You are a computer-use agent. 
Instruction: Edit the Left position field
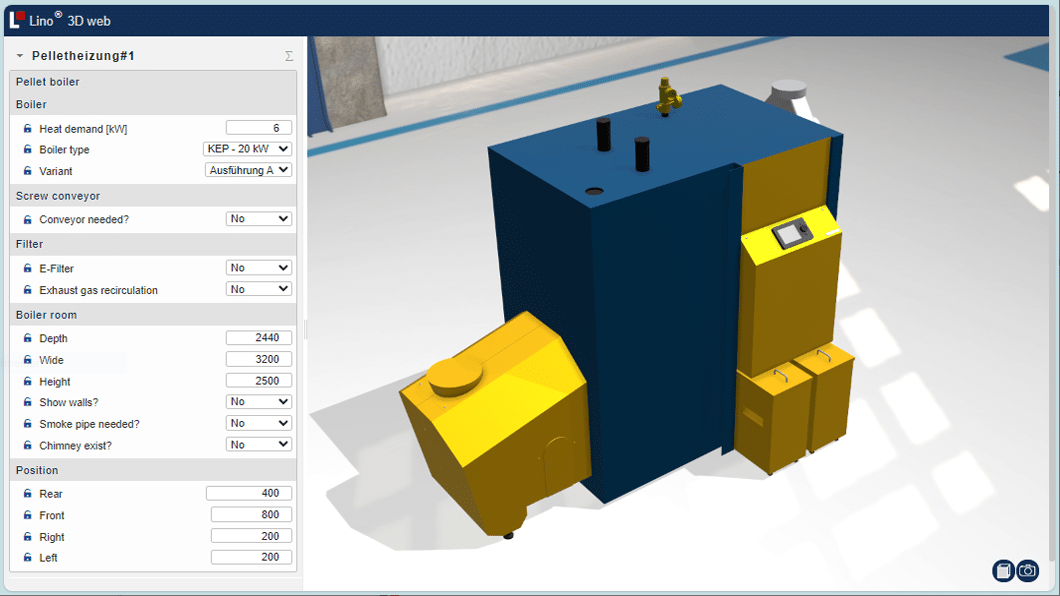tap(251, 557)
